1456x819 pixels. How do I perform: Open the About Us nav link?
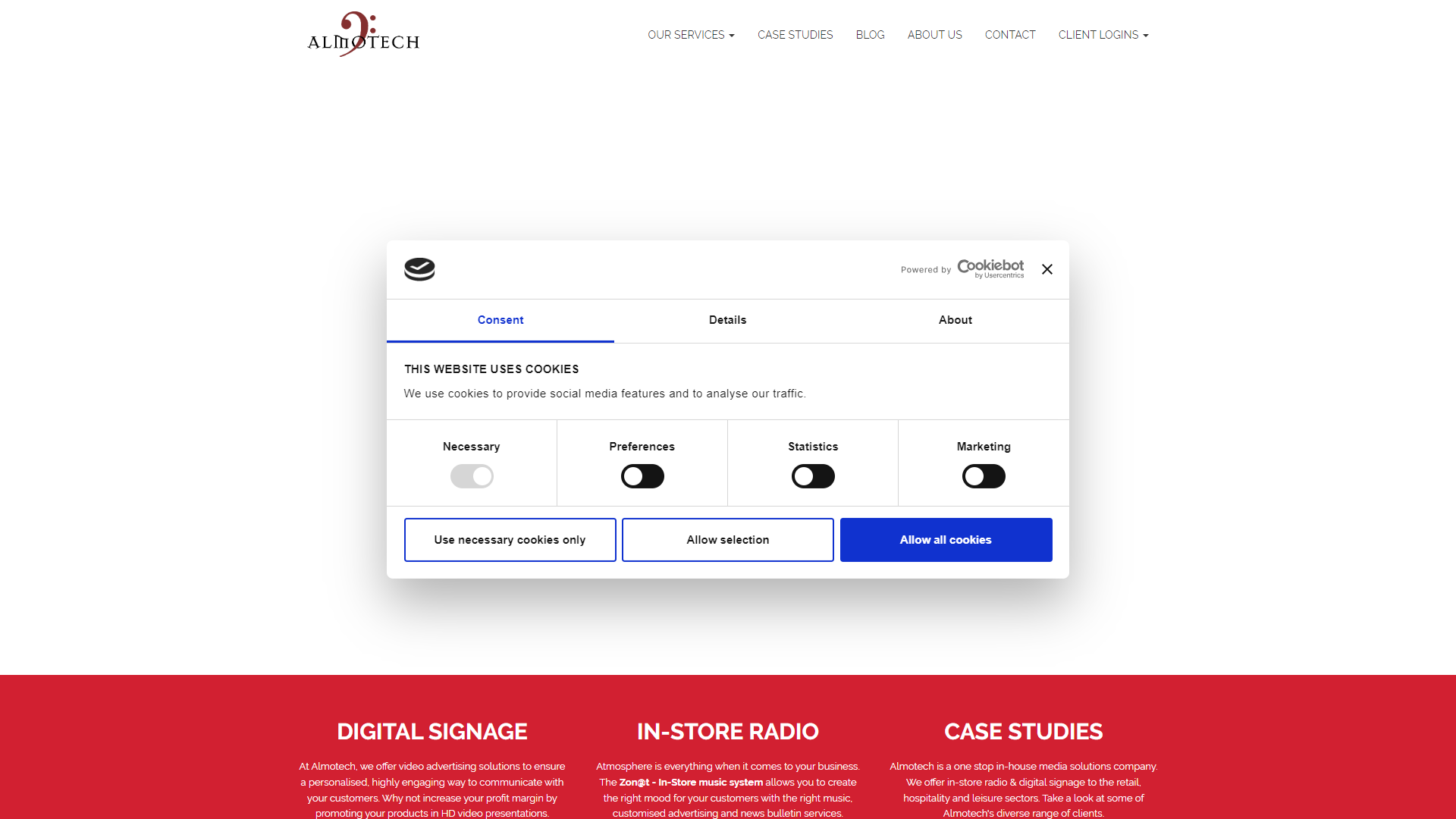934,35
